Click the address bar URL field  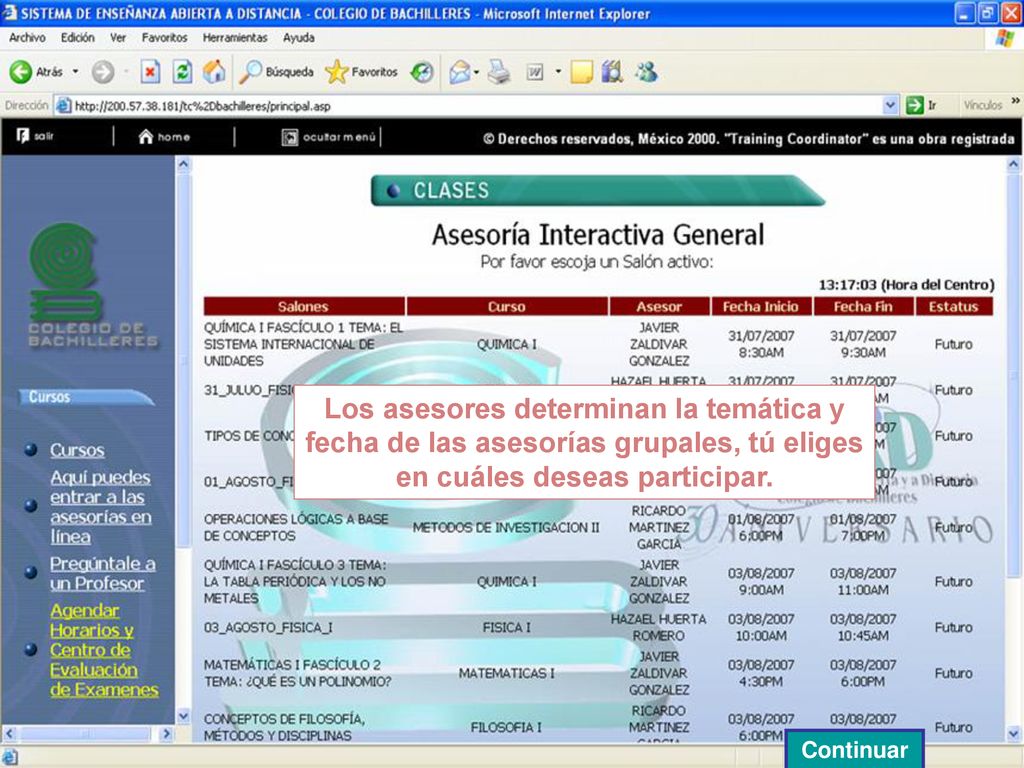point(469,106)
